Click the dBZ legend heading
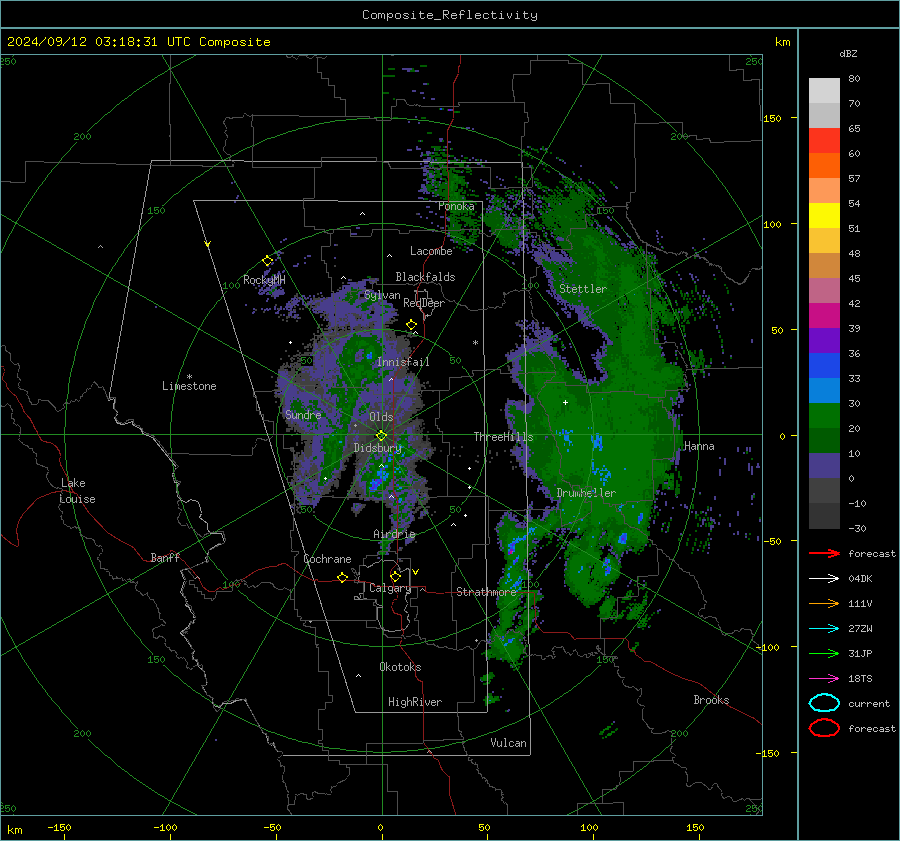900x841 pixels. pos(848,53)
